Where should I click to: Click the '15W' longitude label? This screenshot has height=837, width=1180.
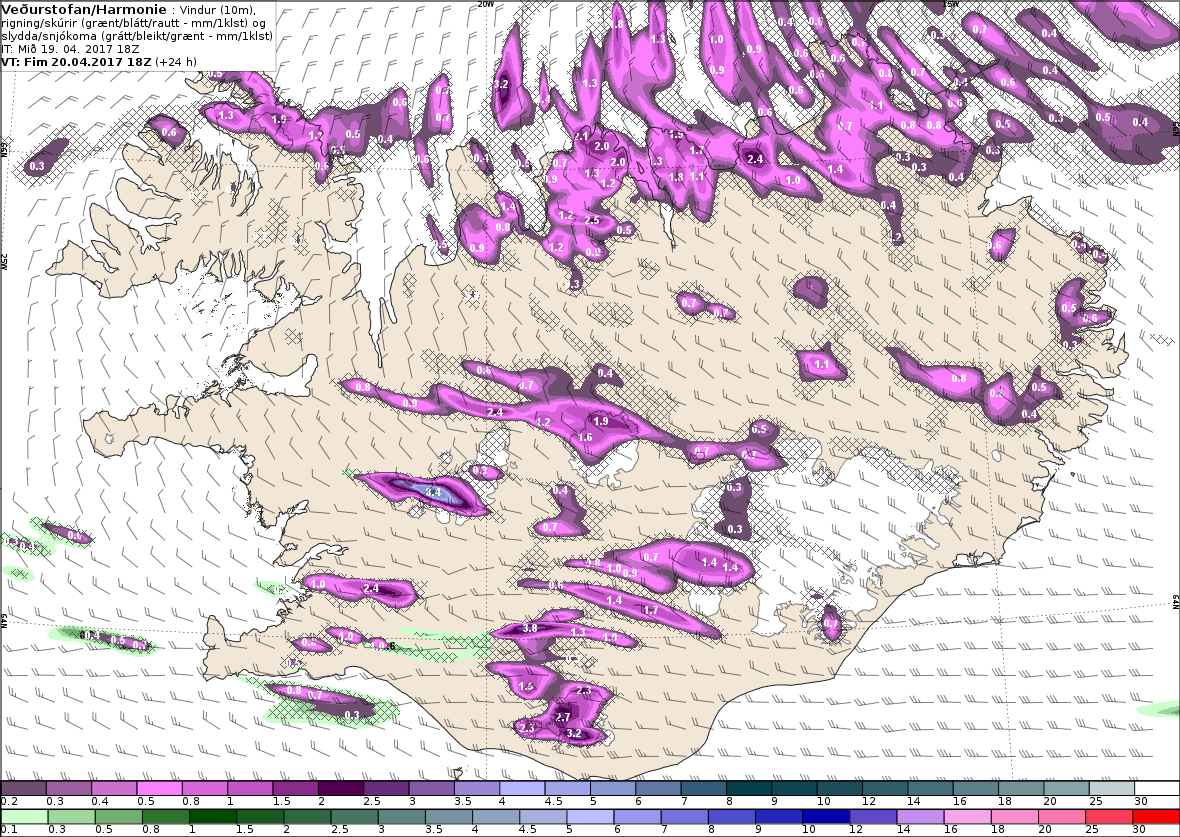coord(951,4)
